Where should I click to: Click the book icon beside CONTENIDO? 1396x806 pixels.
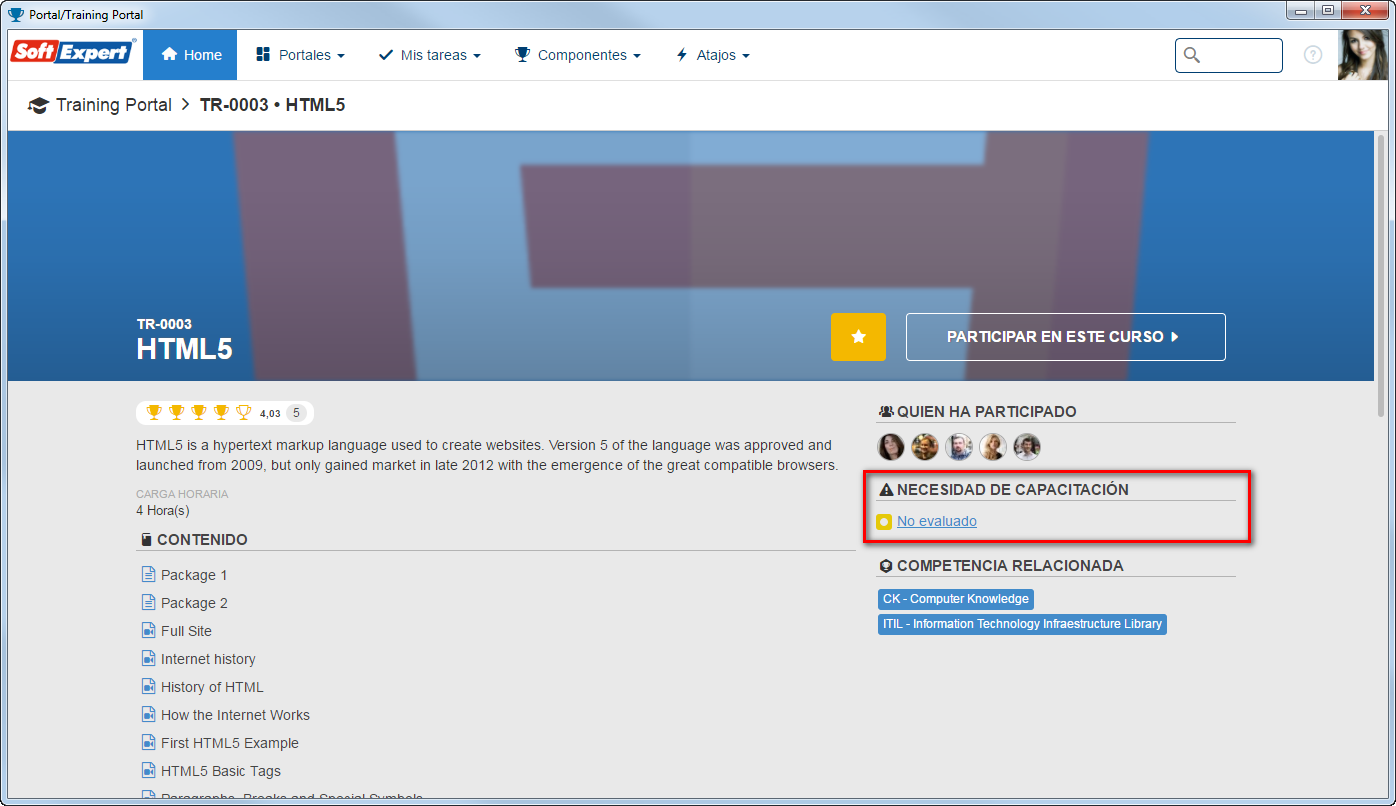click(146, 540)
